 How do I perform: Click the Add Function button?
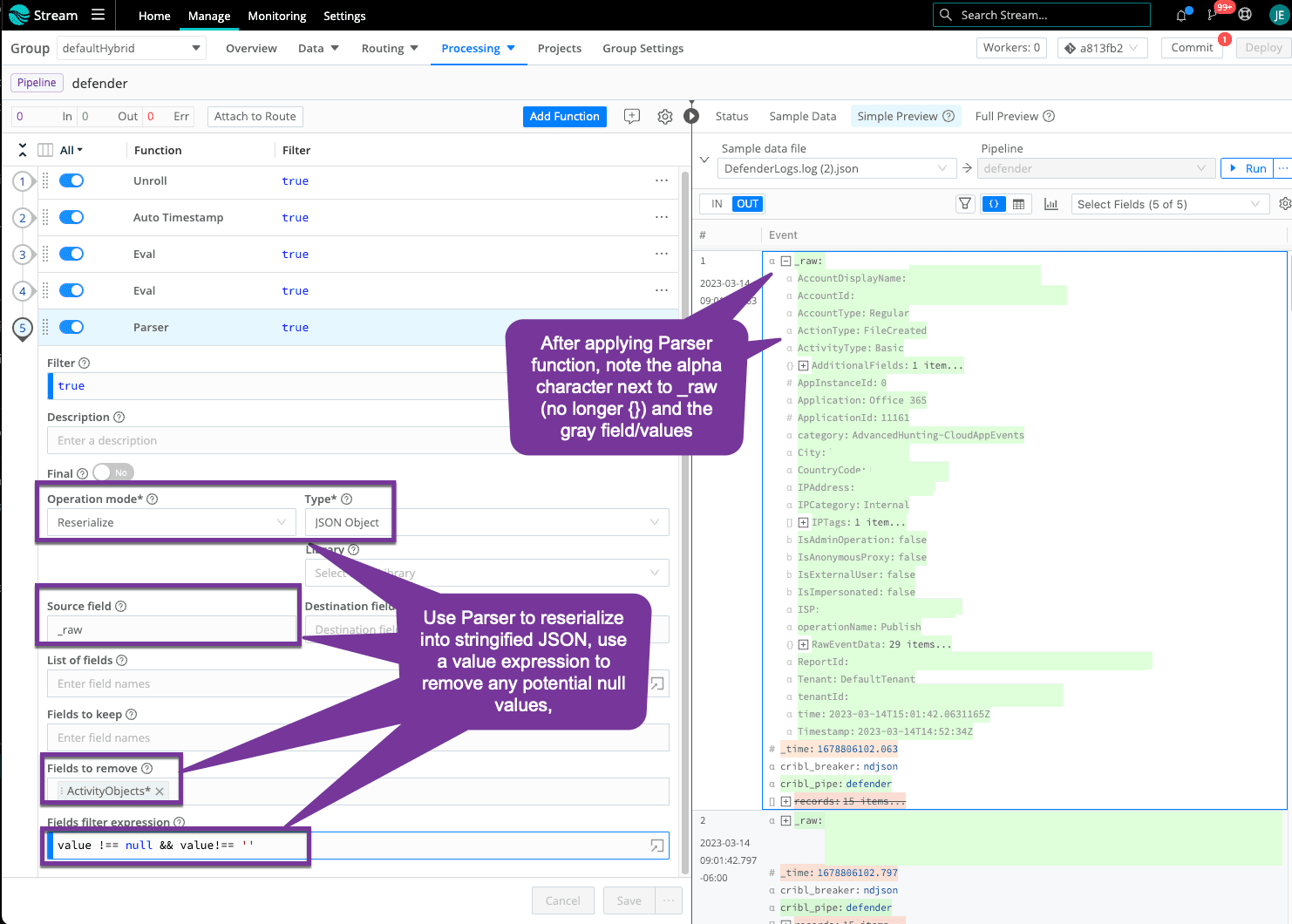[x=564, y=117]
